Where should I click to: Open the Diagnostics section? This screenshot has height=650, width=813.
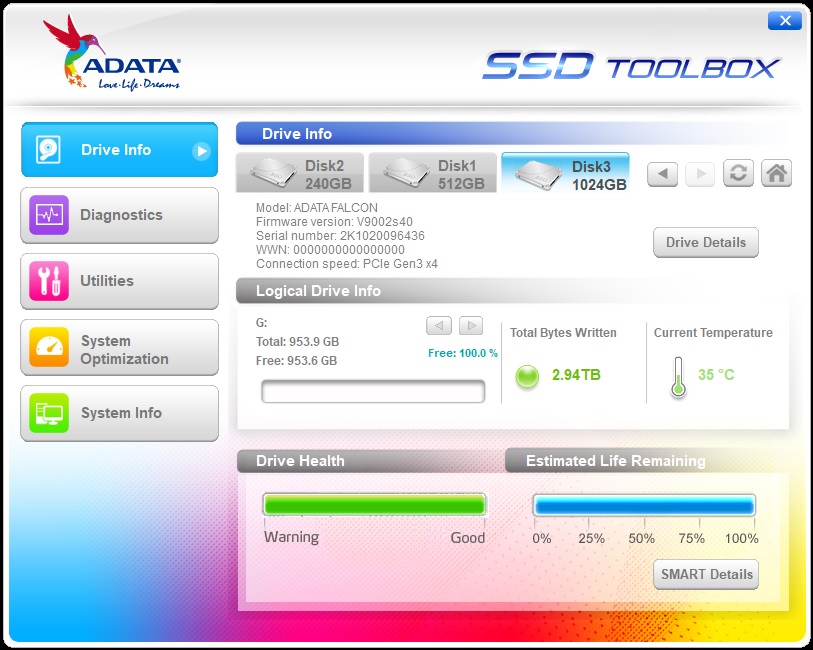pos(119,215)
